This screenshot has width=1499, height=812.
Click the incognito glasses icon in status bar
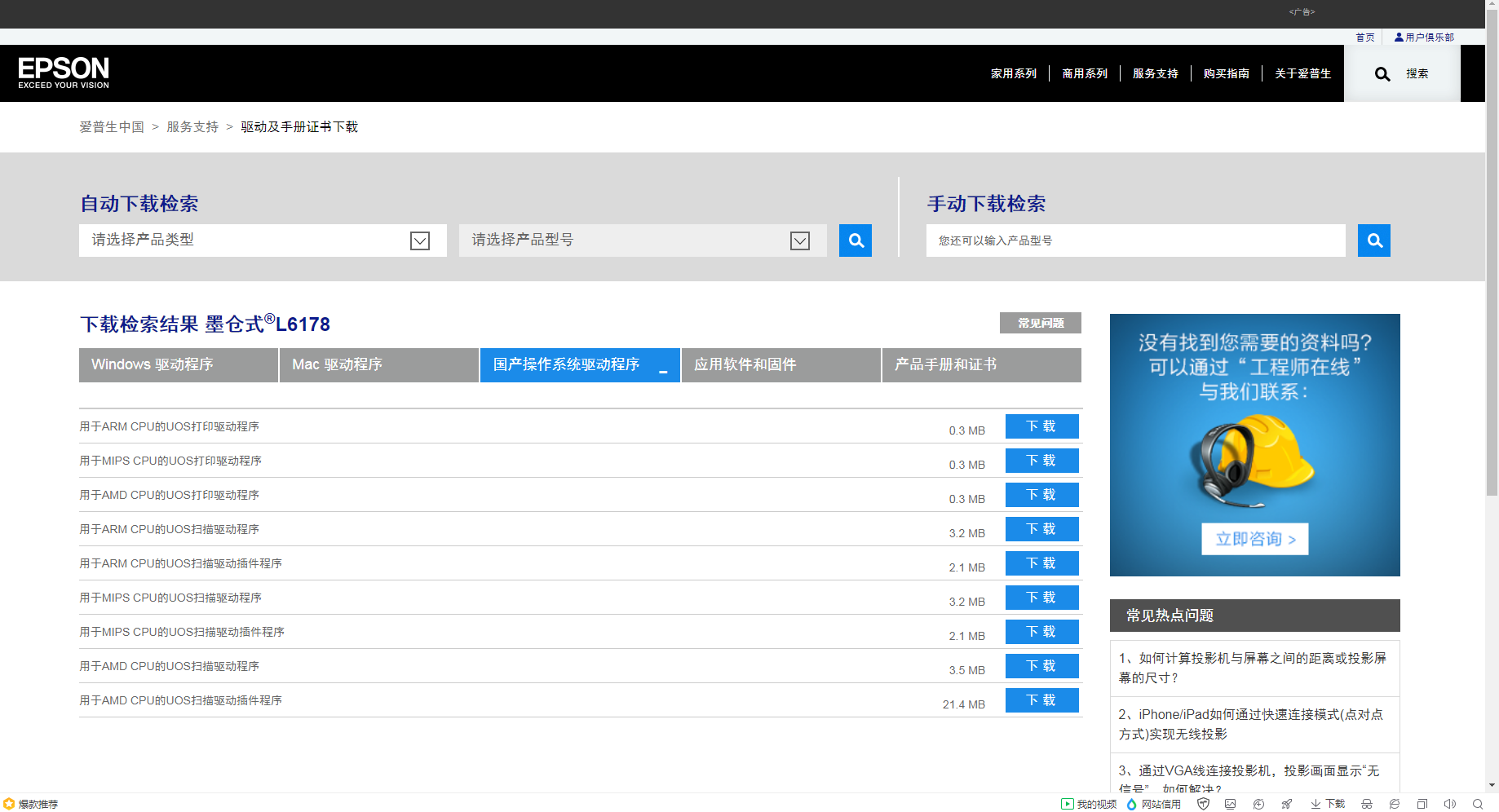1367,804
